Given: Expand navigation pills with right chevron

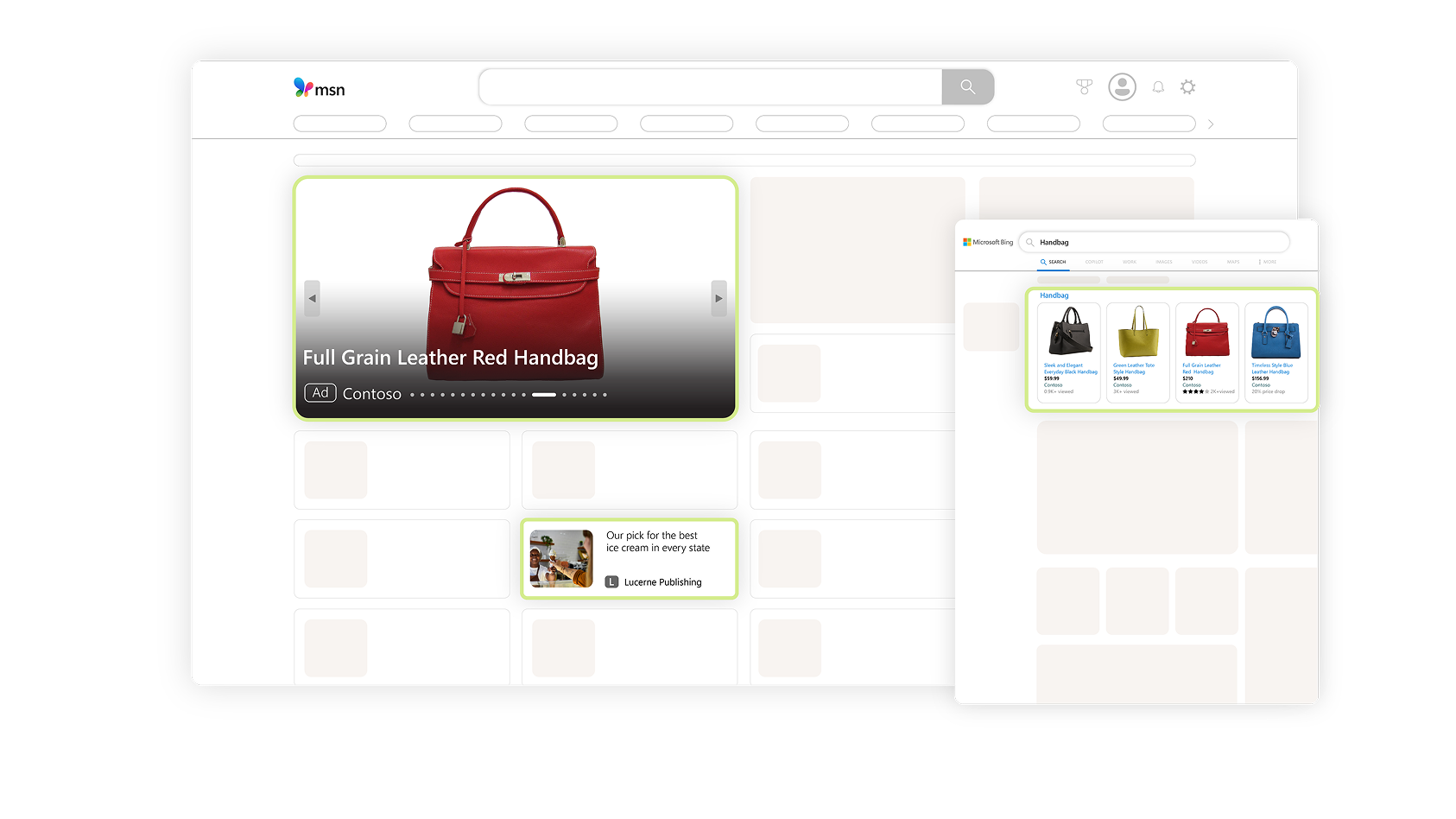Looking at the screenshot, I should point(1211,124).
